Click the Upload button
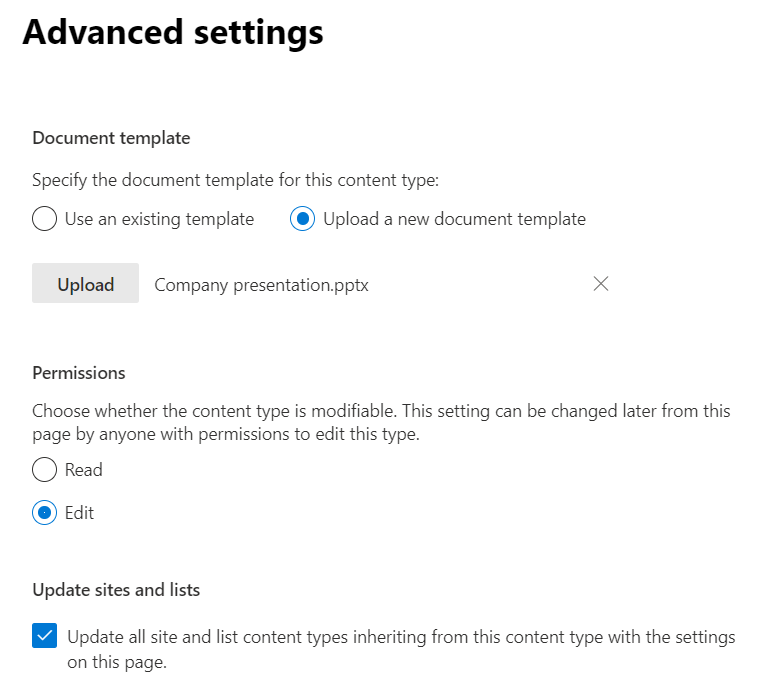 pos(86,283)
